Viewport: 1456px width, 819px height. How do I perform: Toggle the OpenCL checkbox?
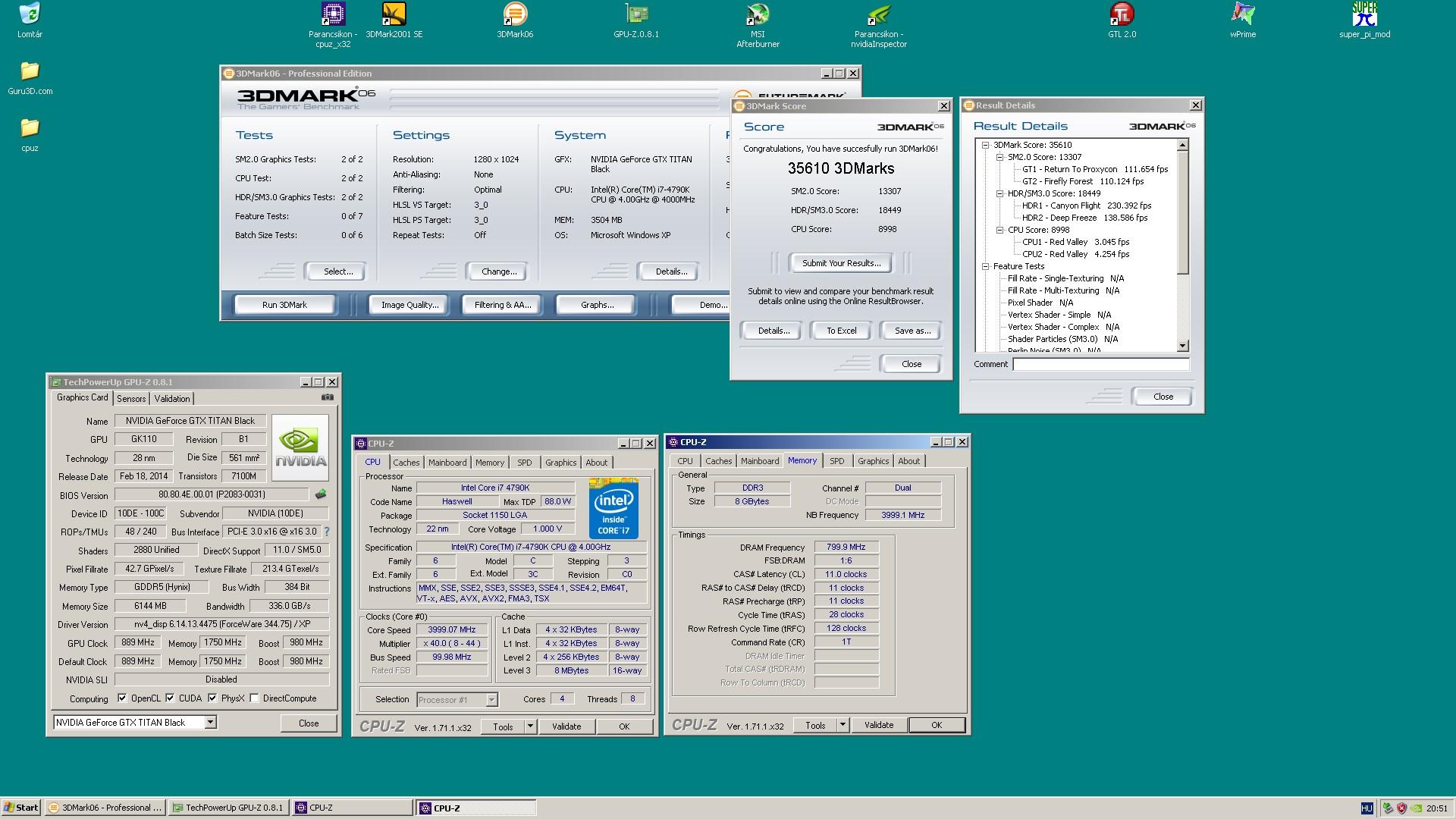122,698
